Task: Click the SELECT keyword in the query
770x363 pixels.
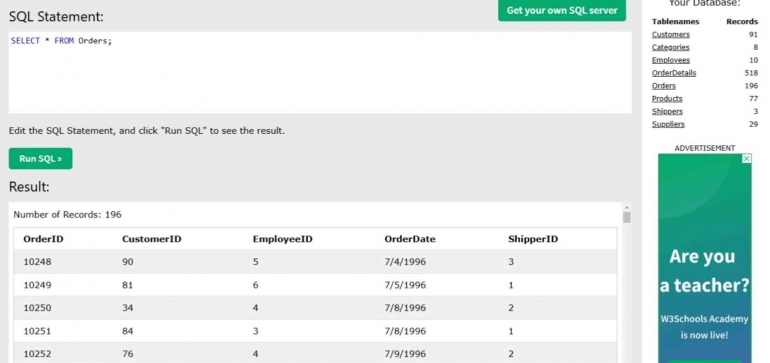Action: click(x=25, y=41)
